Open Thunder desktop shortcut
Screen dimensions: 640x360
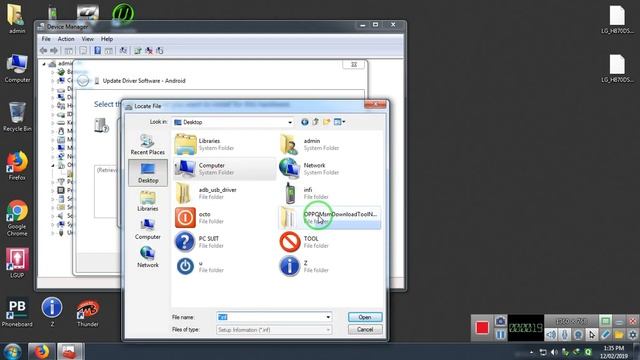88,312
